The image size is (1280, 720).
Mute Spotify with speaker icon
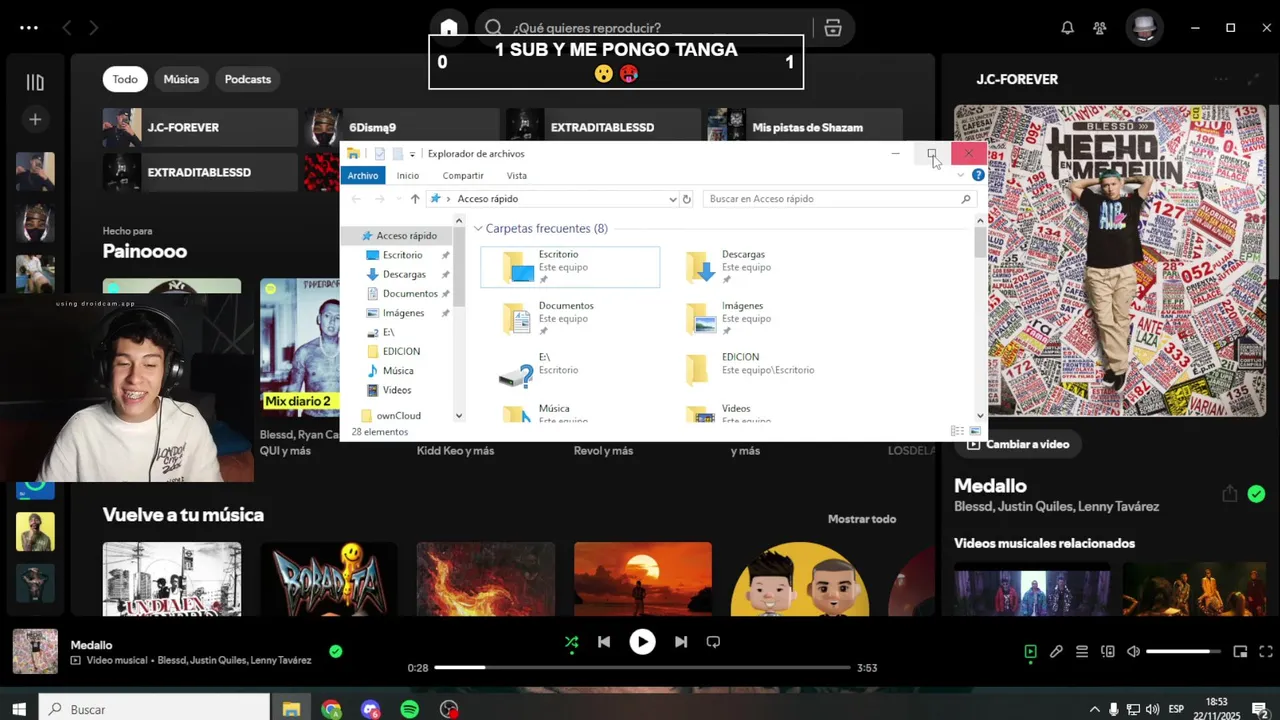point(1133,652)
